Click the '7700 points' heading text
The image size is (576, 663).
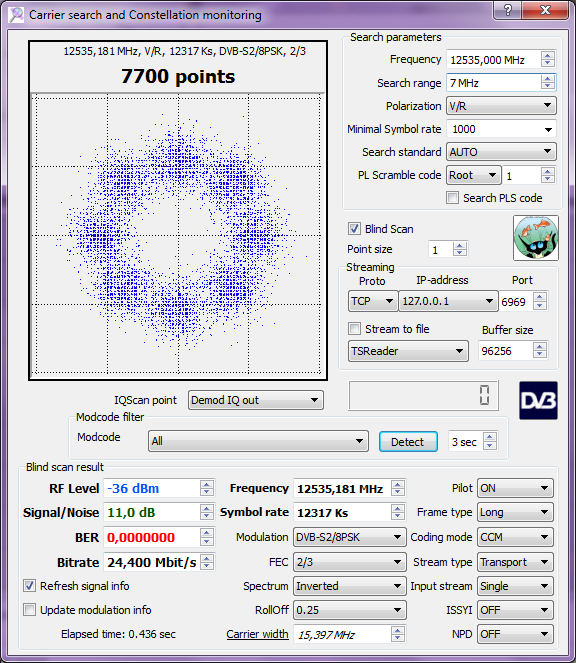click(x=178, y=77)
